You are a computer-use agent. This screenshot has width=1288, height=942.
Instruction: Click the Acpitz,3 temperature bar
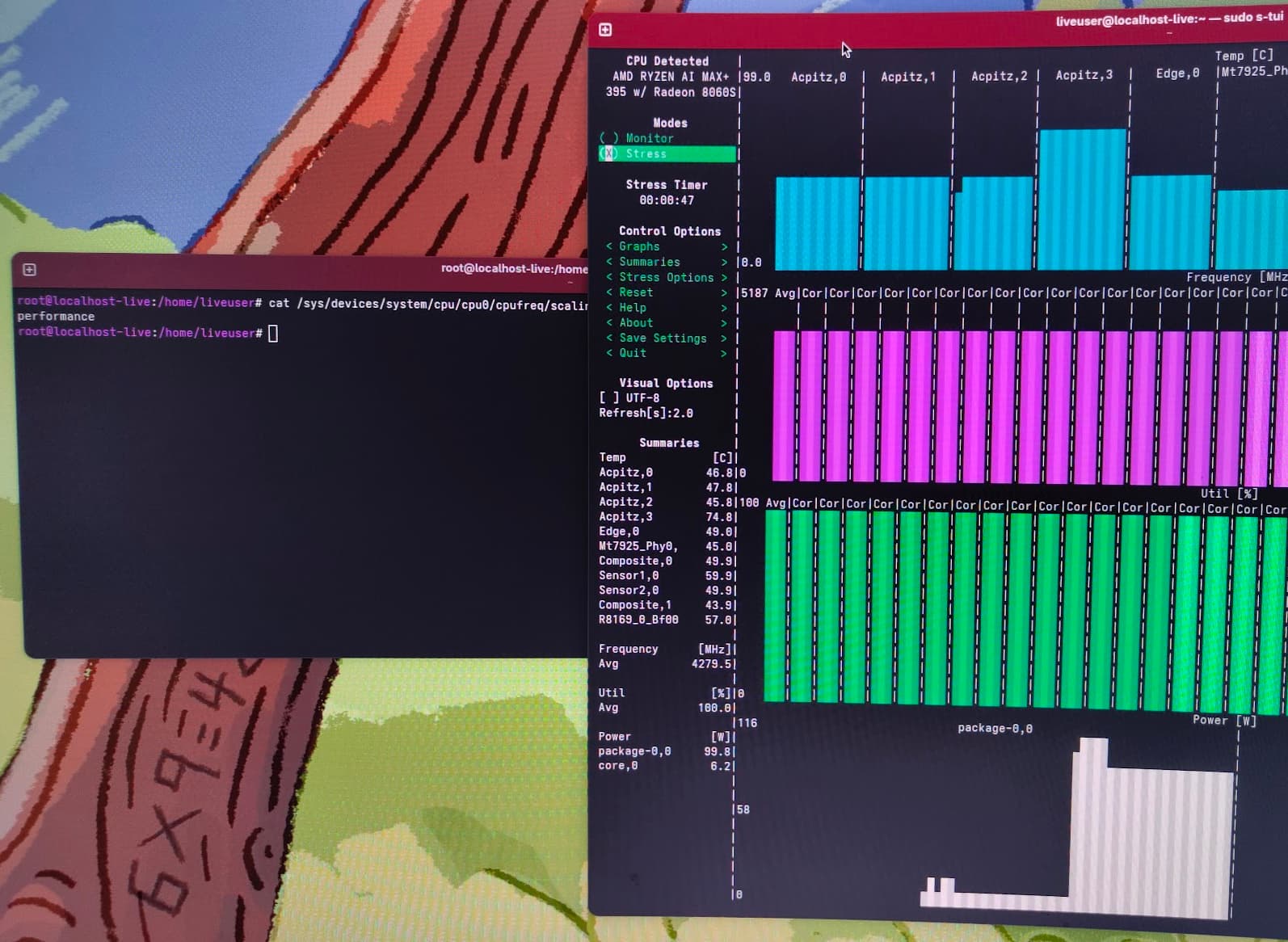pos(1083,199)
